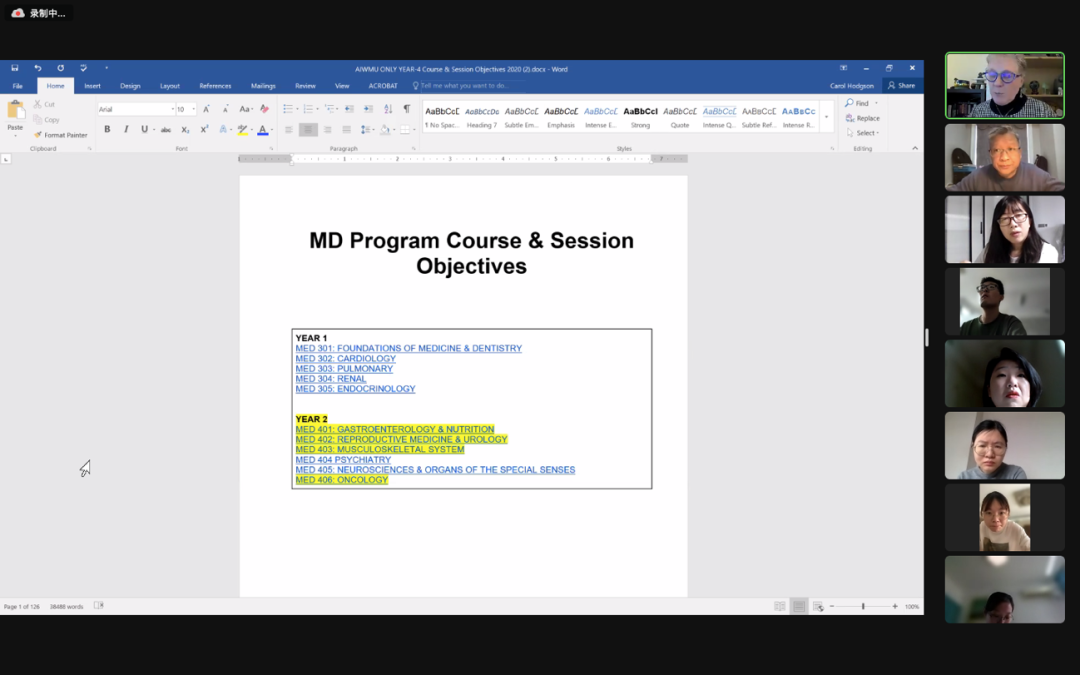Viewport: 1080px width, 675px height.
Task: Open the MED 302: CARDIOLOGY link
Action: [345, 359]
